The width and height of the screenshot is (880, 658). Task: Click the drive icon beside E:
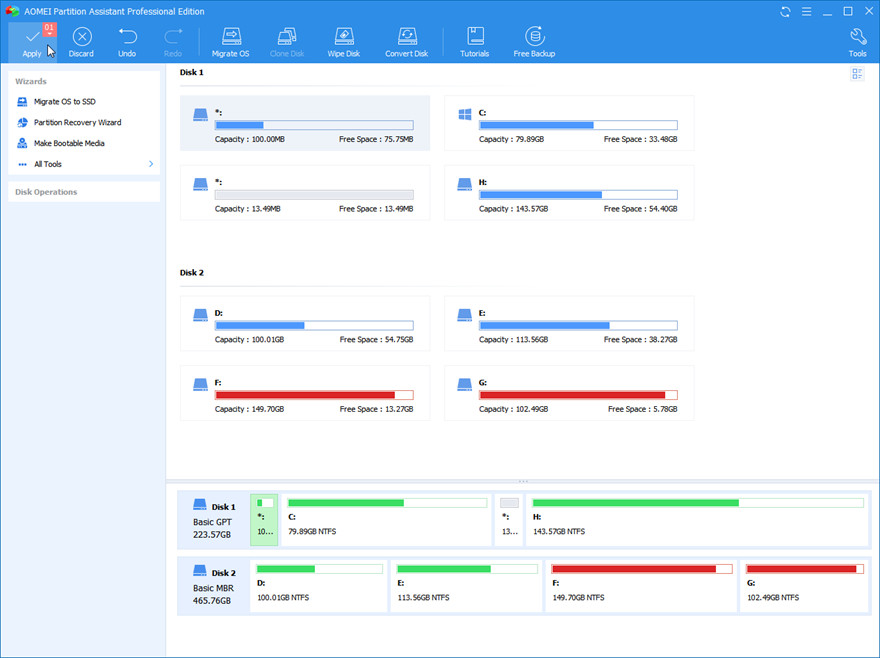click(x=465, y=315)
